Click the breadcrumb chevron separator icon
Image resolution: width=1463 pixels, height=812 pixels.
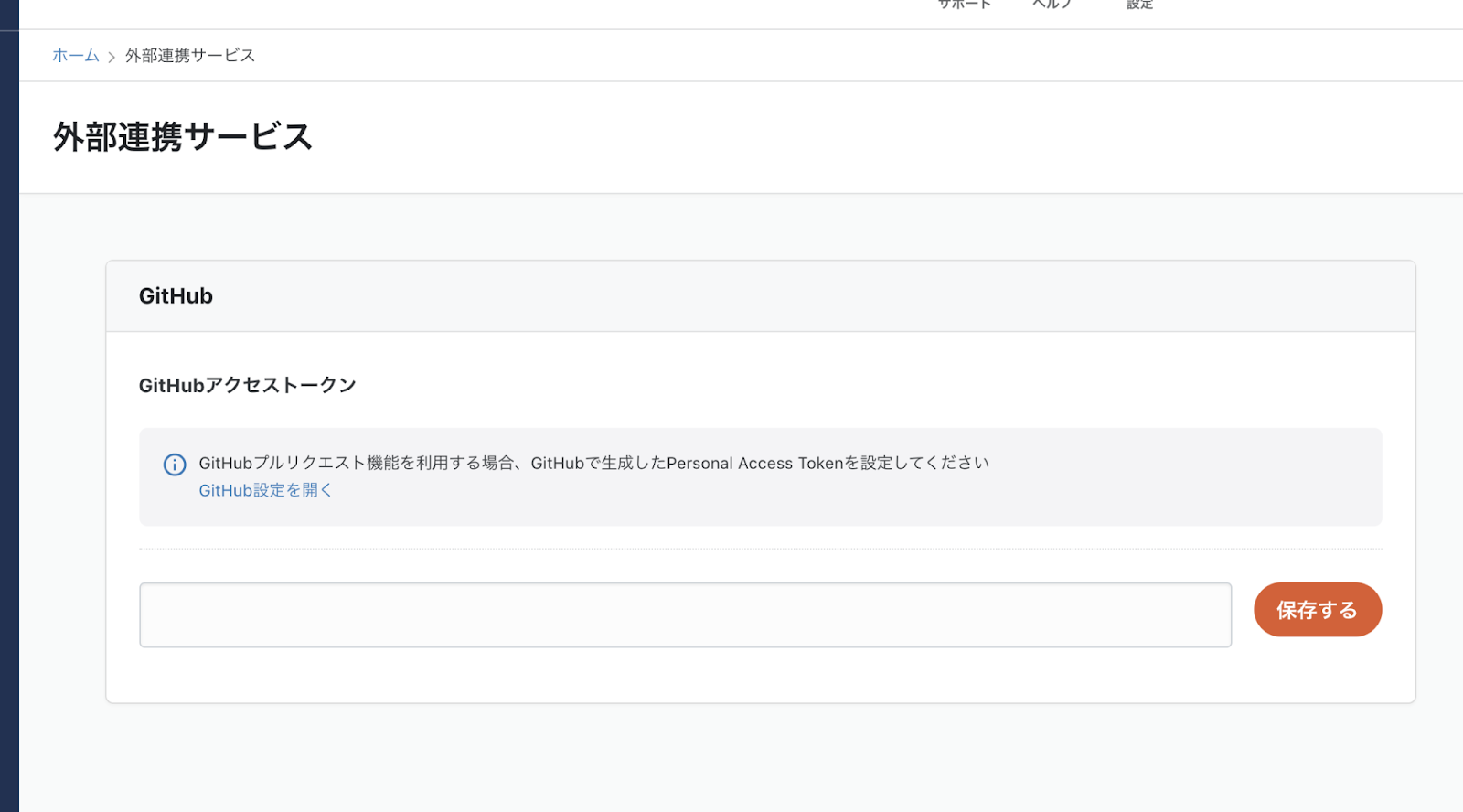coord(112,57)
